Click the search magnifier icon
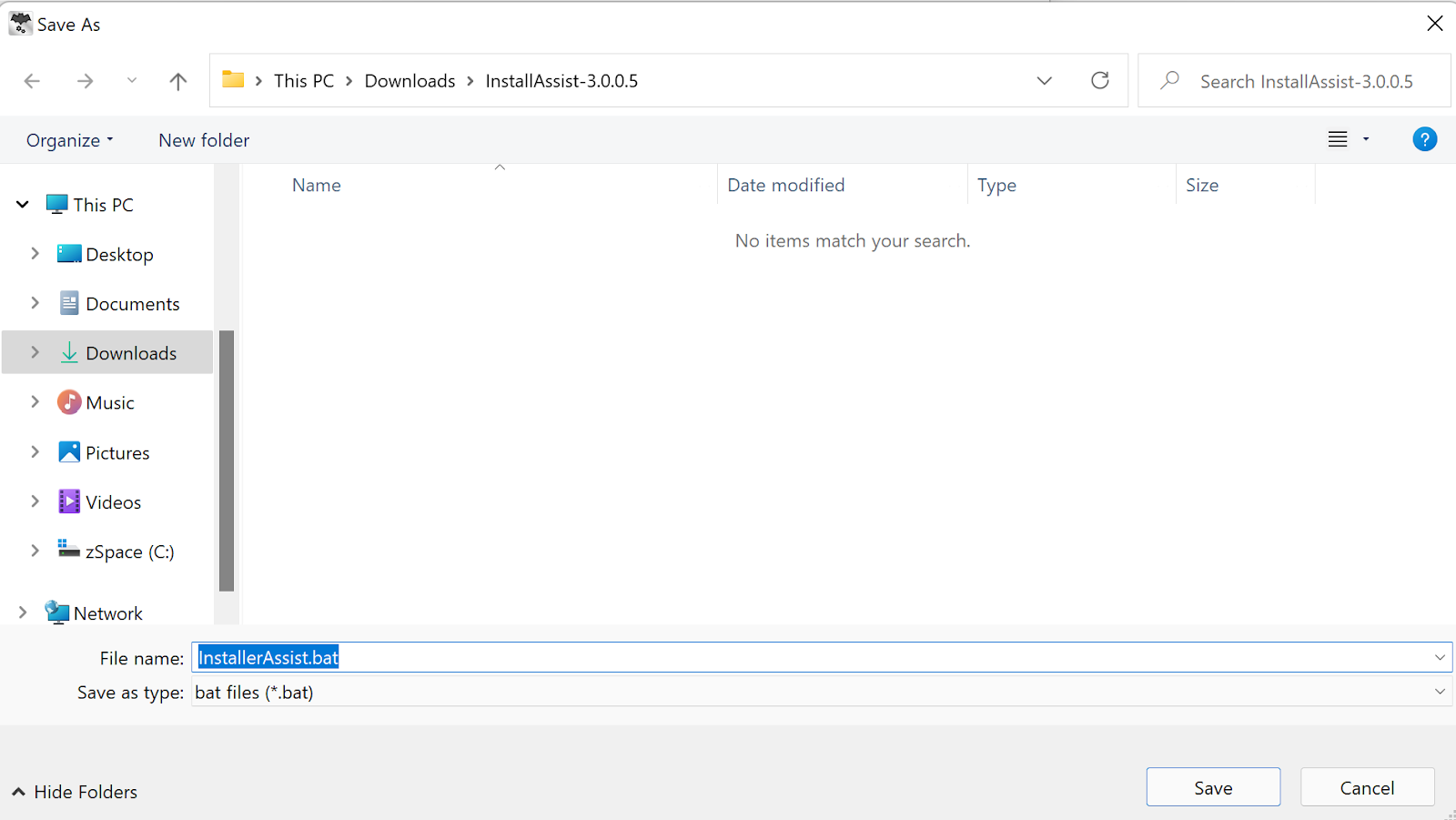This screenshot has height=820, width=1456. [x=1168, y=80]
